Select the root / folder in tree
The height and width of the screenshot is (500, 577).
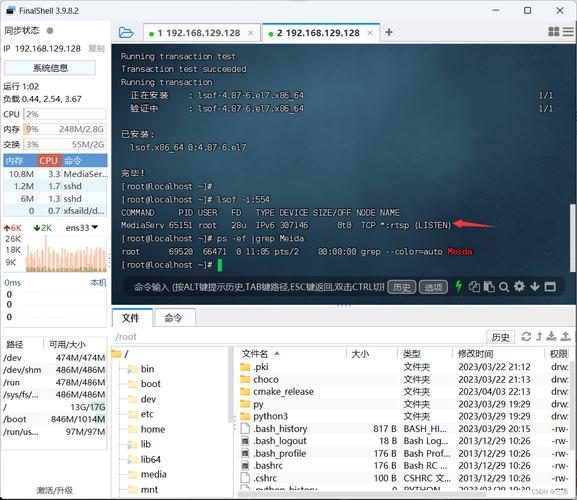121,354
